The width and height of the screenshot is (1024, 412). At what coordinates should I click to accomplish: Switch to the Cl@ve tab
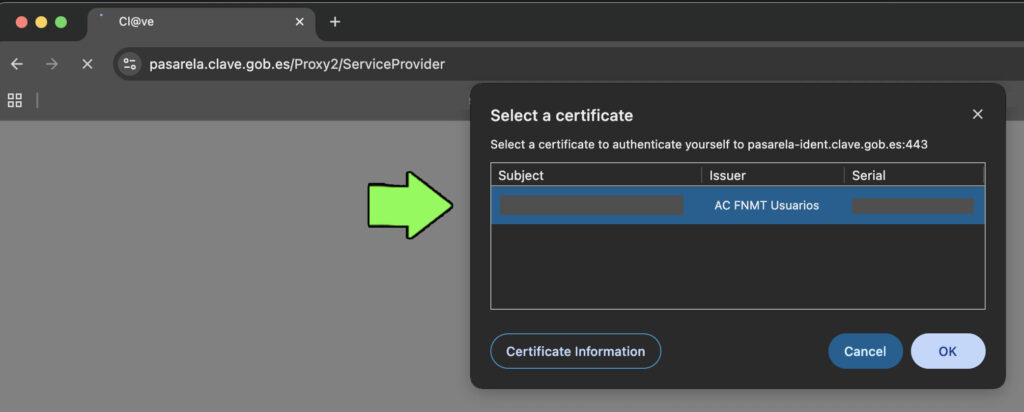(190, 22)
